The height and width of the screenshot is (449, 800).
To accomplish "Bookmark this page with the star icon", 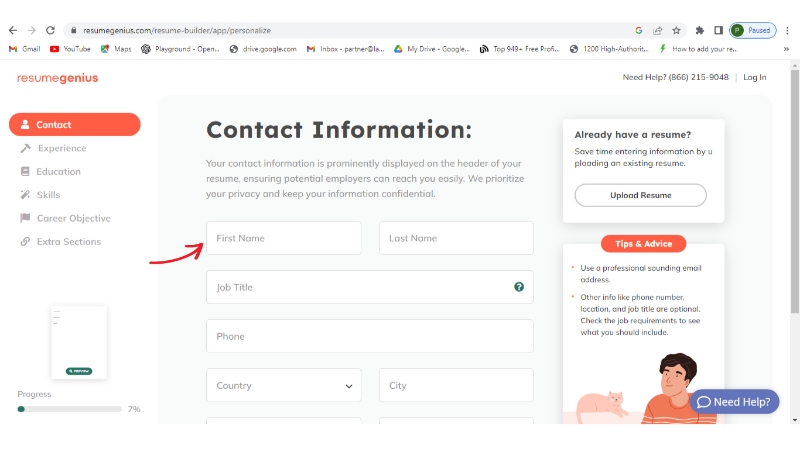I will tap(676, 30).
